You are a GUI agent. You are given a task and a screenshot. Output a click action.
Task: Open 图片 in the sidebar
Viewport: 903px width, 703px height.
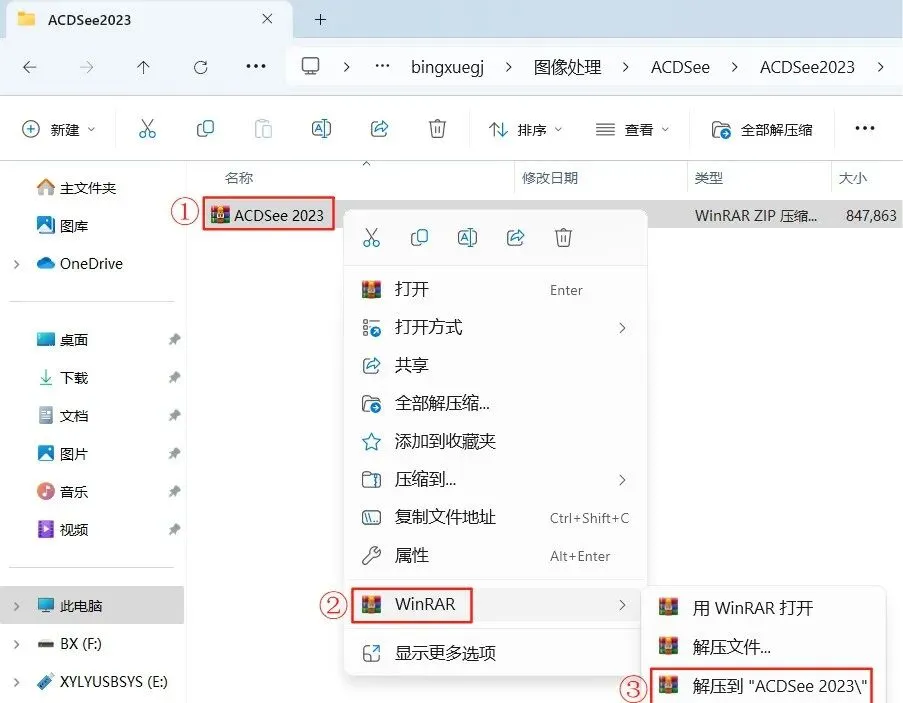[63, 454]
